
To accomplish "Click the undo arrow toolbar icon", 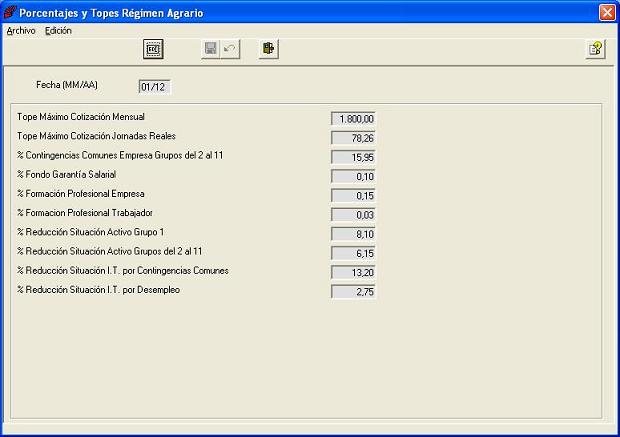I will coord(230,49).
